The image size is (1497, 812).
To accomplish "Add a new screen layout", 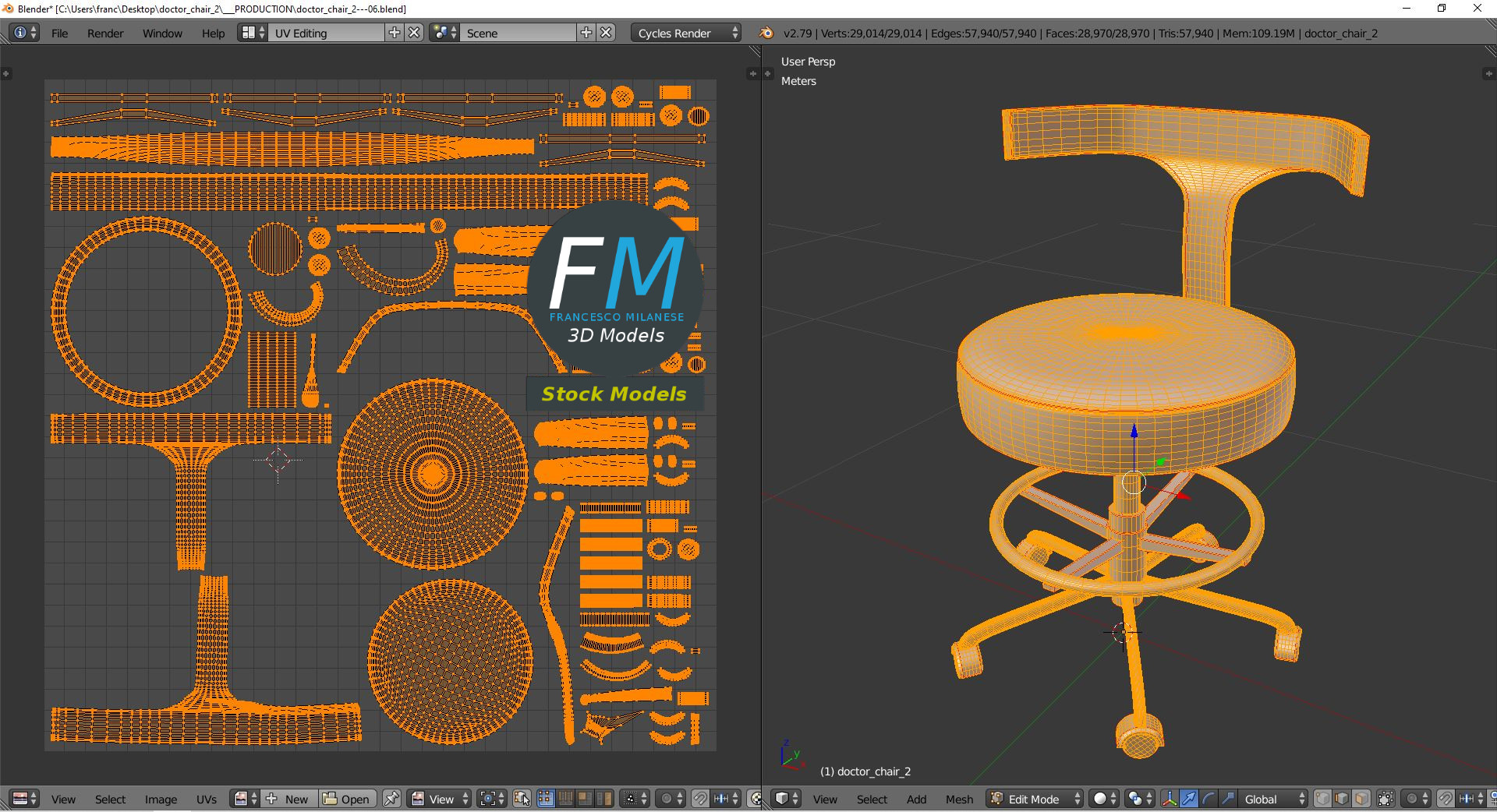I will point(395,33).
